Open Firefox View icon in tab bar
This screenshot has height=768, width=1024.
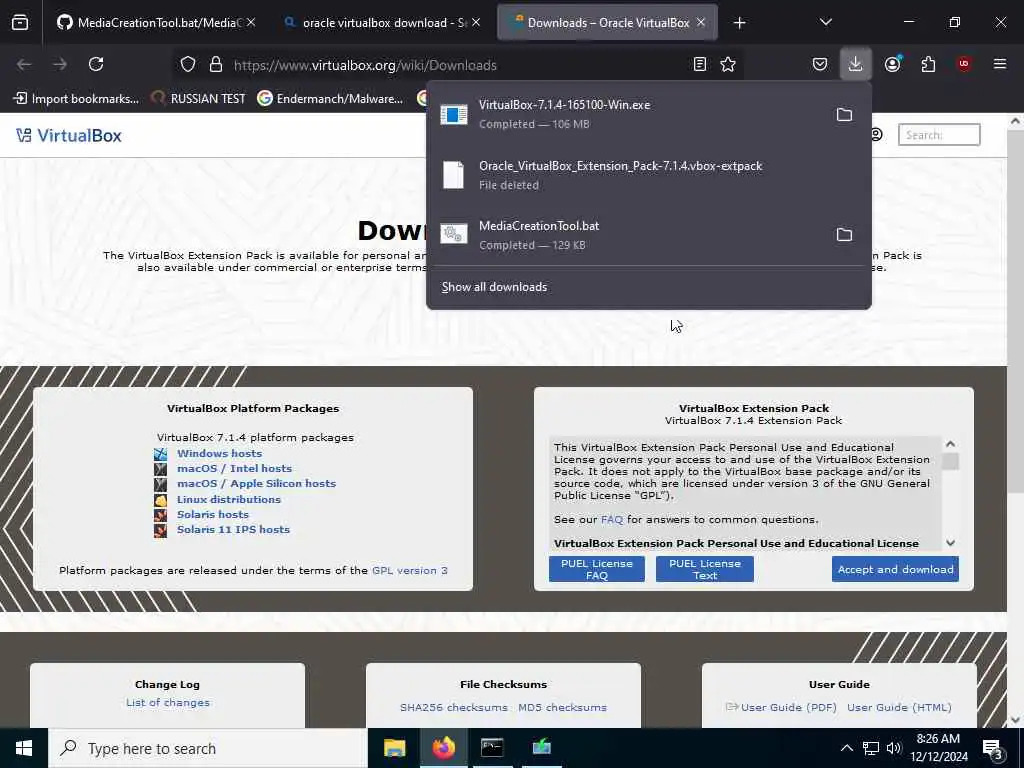20,22
